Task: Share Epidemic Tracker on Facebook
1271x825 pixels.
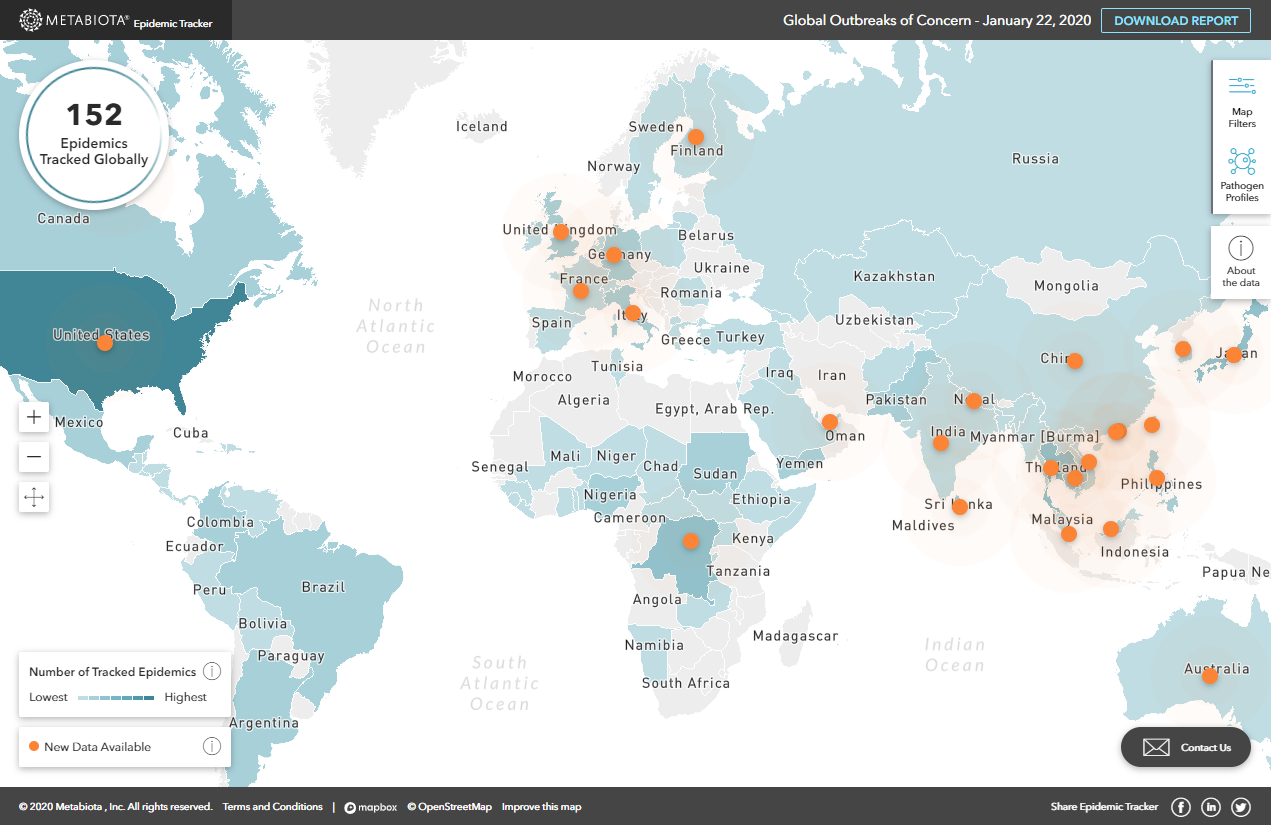Action: (1180, 807)
